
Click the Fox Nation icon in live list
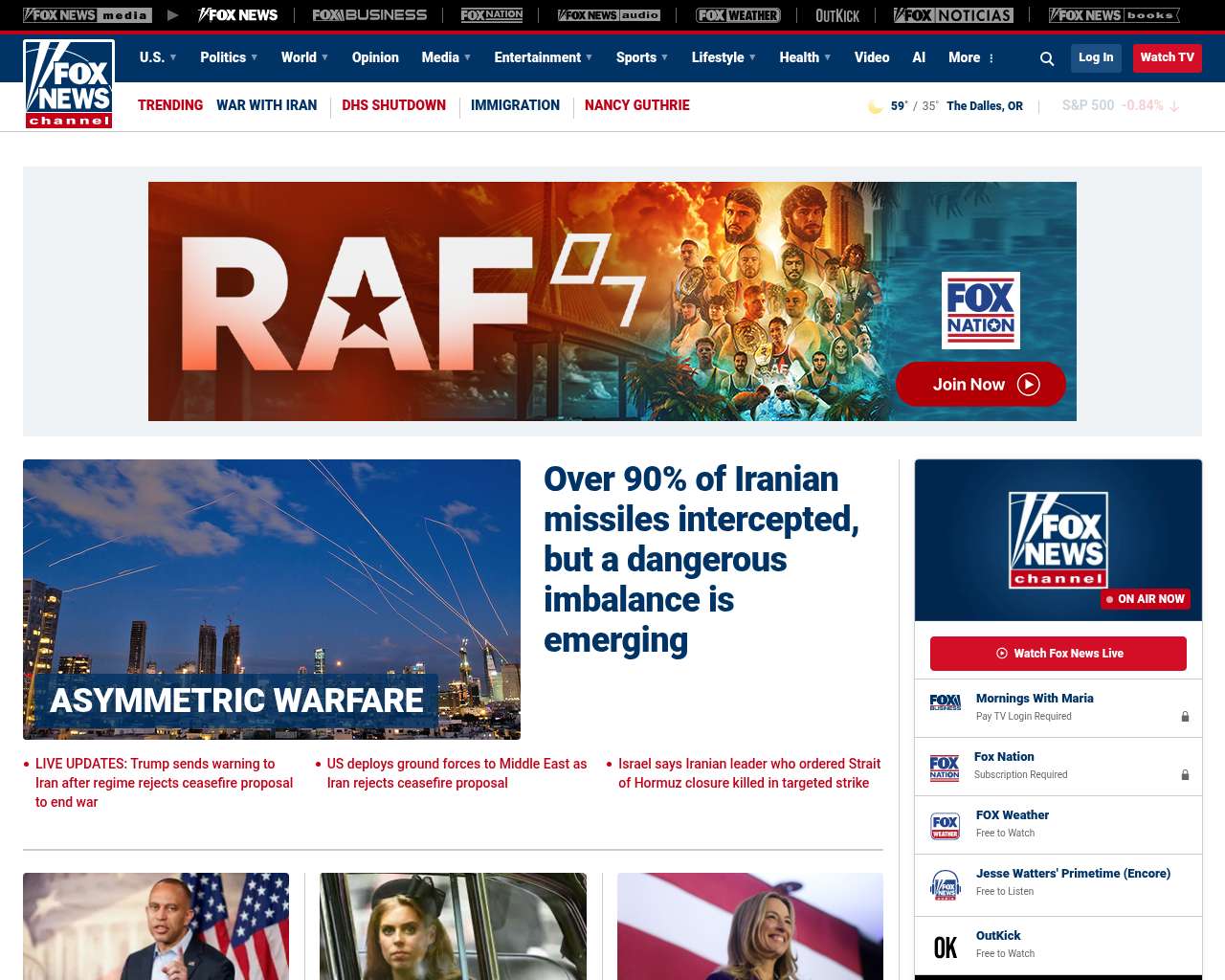(945, 768)
